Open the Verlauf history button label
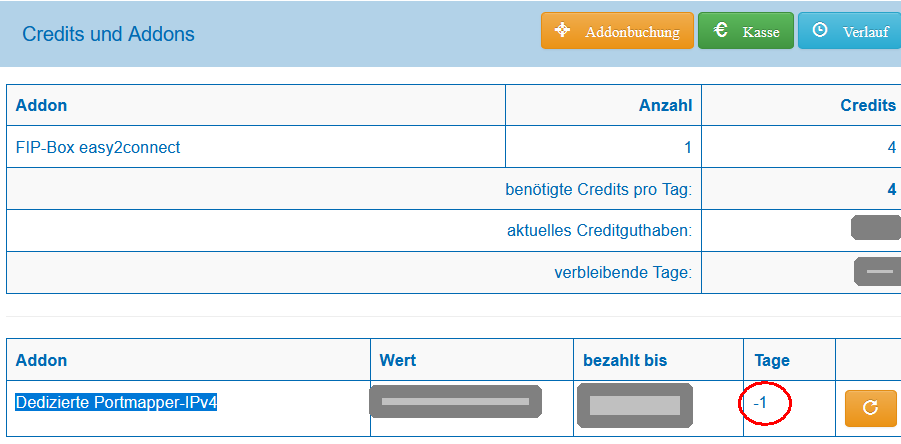Screen dimensions: 901x444 click(865, 32)
